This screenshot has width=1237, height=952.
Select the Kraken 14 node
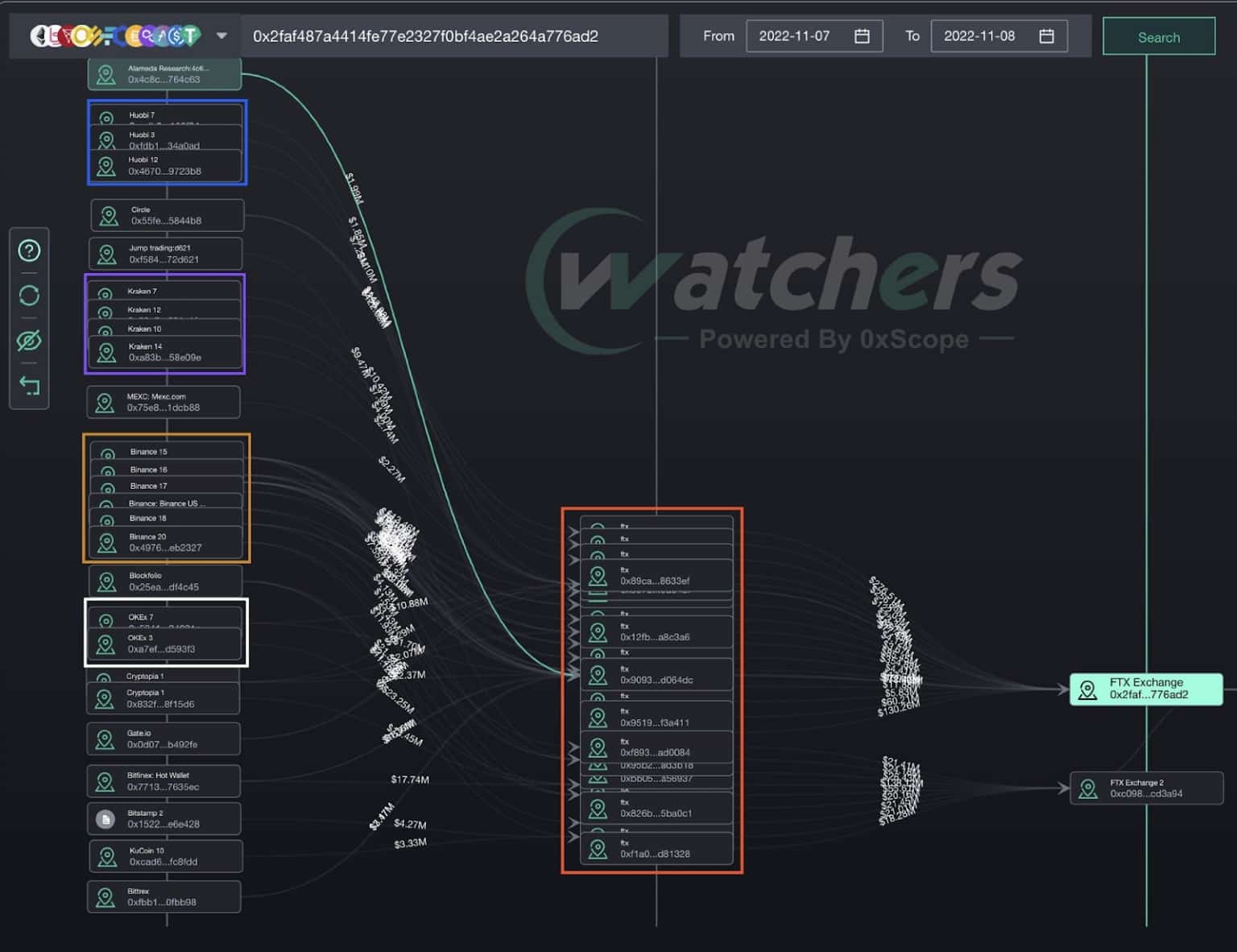165,352
